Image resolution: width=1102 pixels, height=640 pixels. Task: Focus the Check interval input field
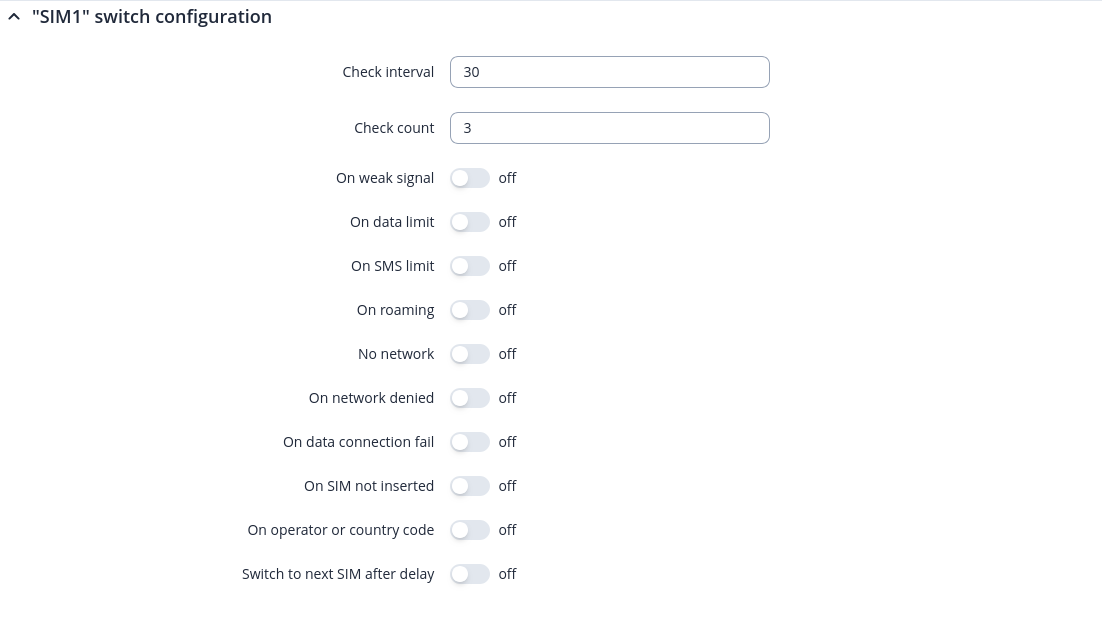pyautogui.click(x=609, y=72)
